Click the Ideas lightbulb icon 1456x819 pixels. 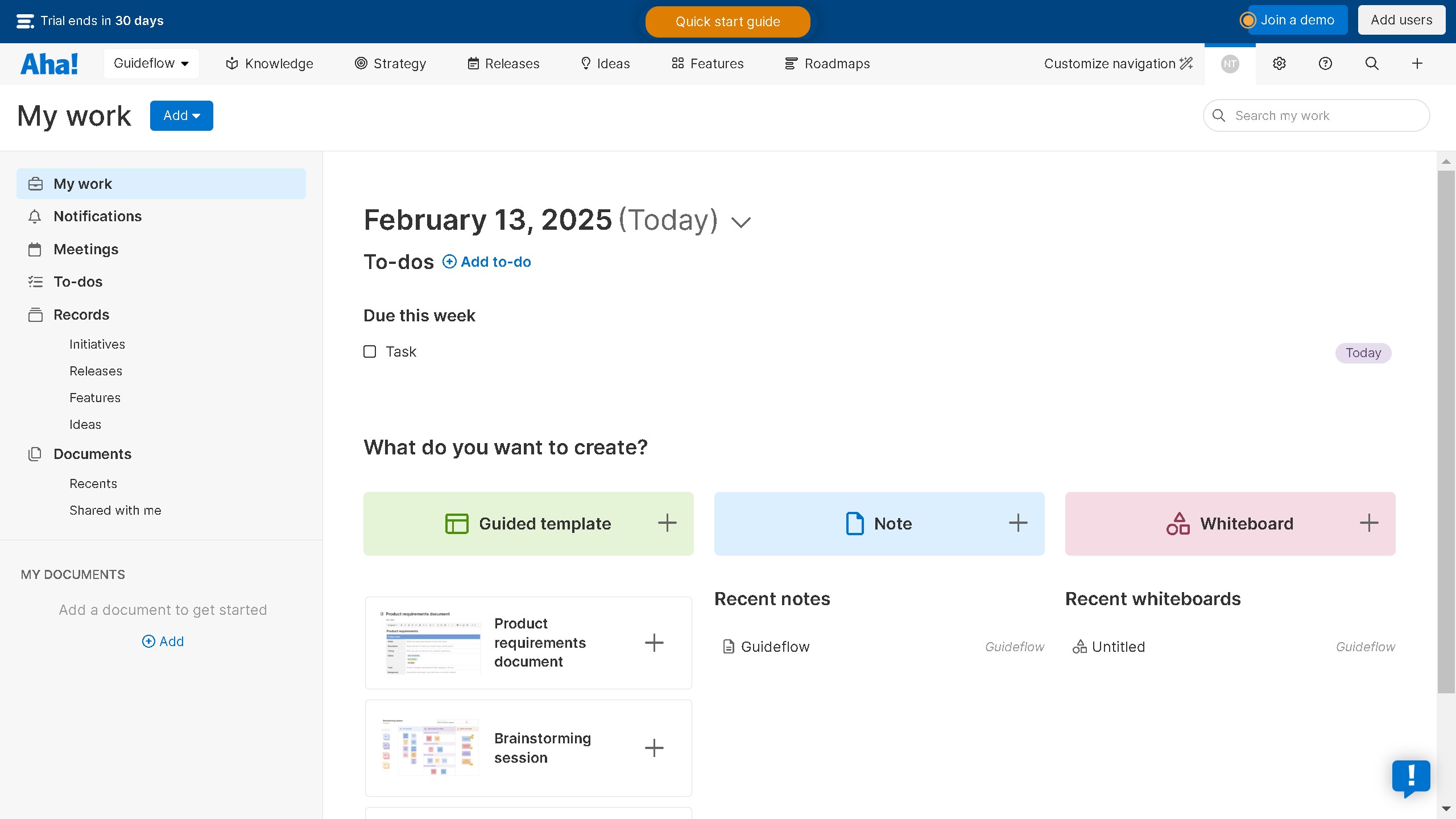click(586, 63)
